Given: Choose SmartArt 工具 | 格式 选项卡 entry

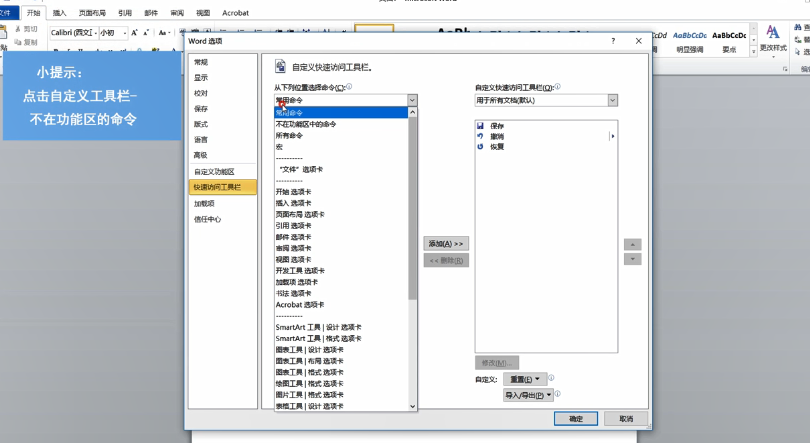Looking at the screenshot, I should pyautogui.click(x=318, y=338).
